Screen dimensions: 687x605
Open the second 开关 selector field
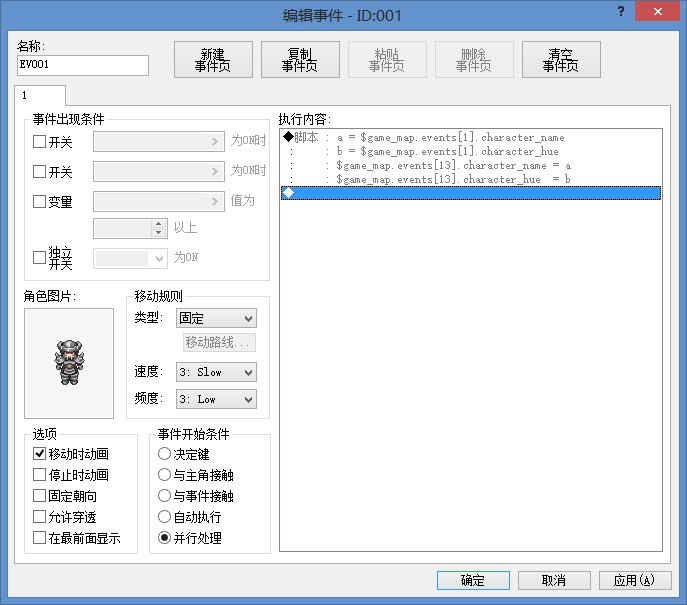click(x=159, y=171)
